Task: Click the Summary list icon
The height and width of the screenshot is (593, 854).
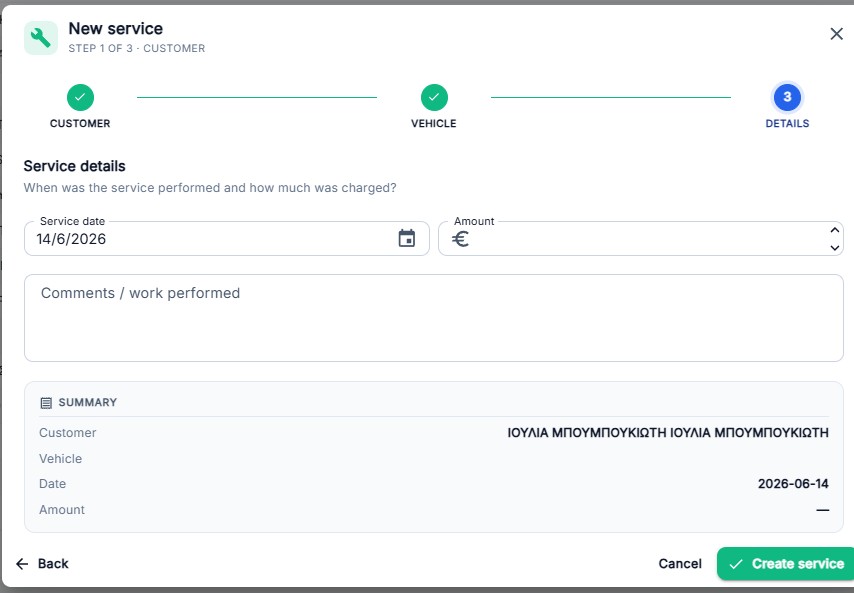Action: click(x=46, y=403)
